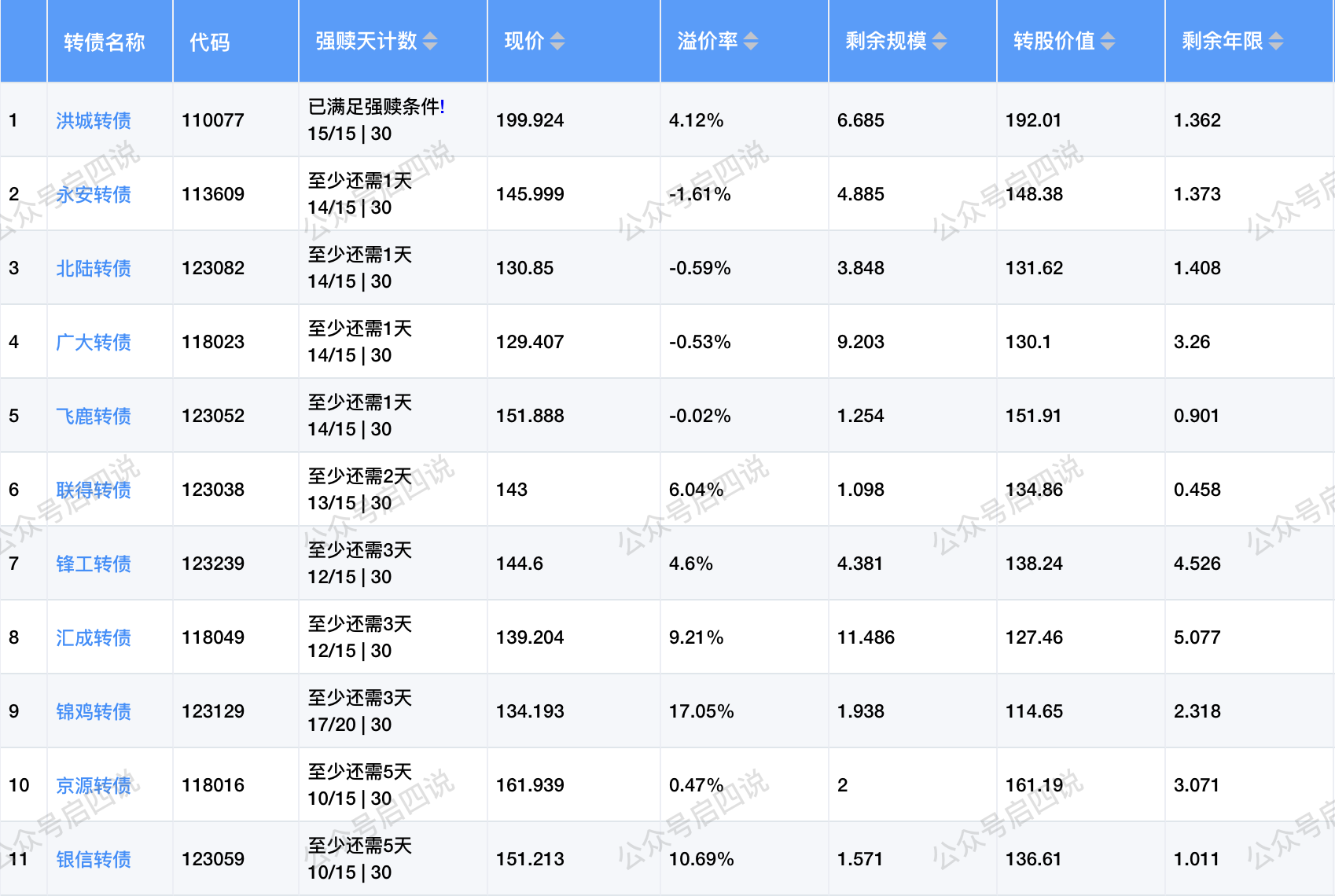Open the 永安转债 link
Viewport: 1335px width, 896px height.
[94, 194]
